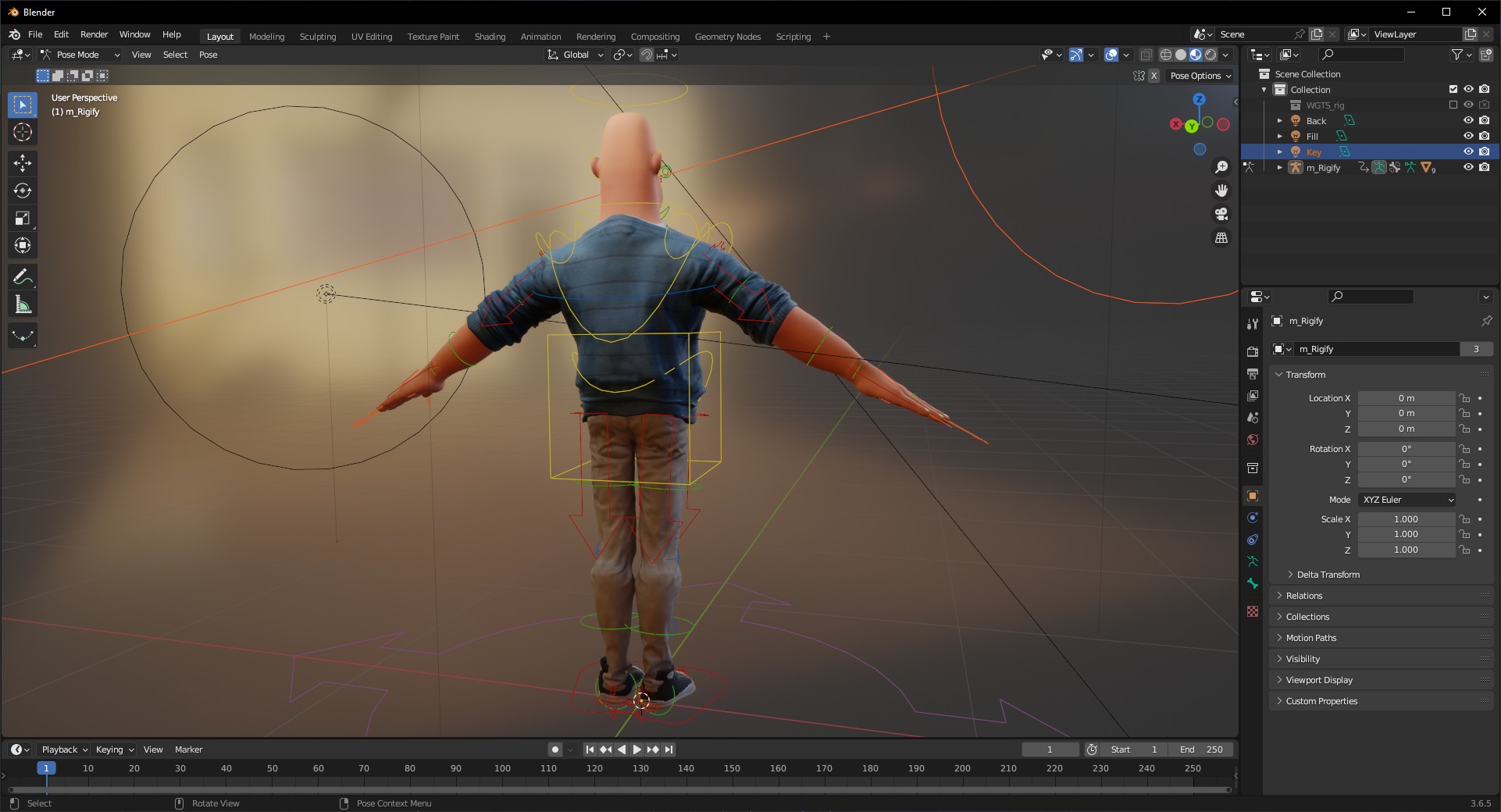Switch to the Shading workspace tab

pyautogui.click(x=490, y=37)
